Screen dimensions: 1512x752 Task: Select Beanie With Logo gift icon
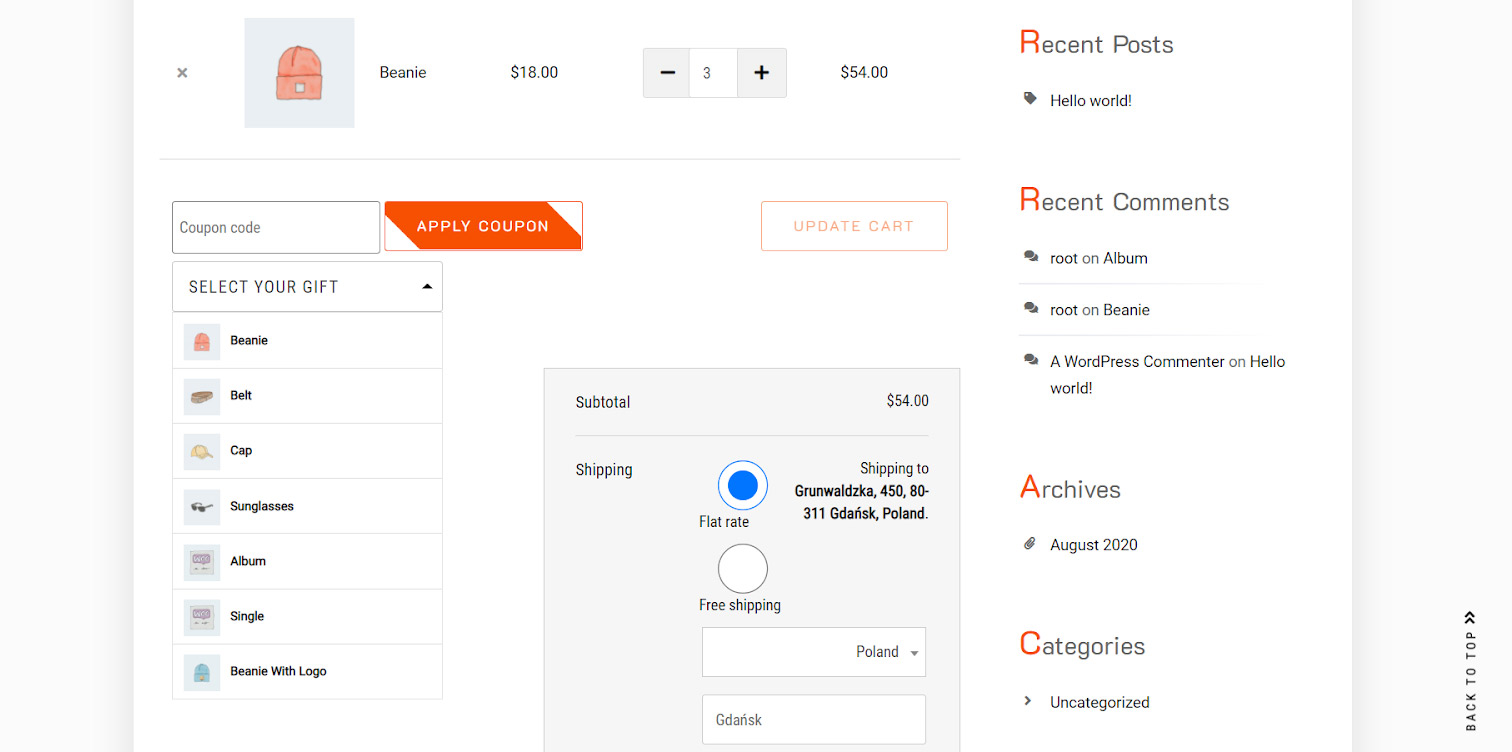click(202, 672)
